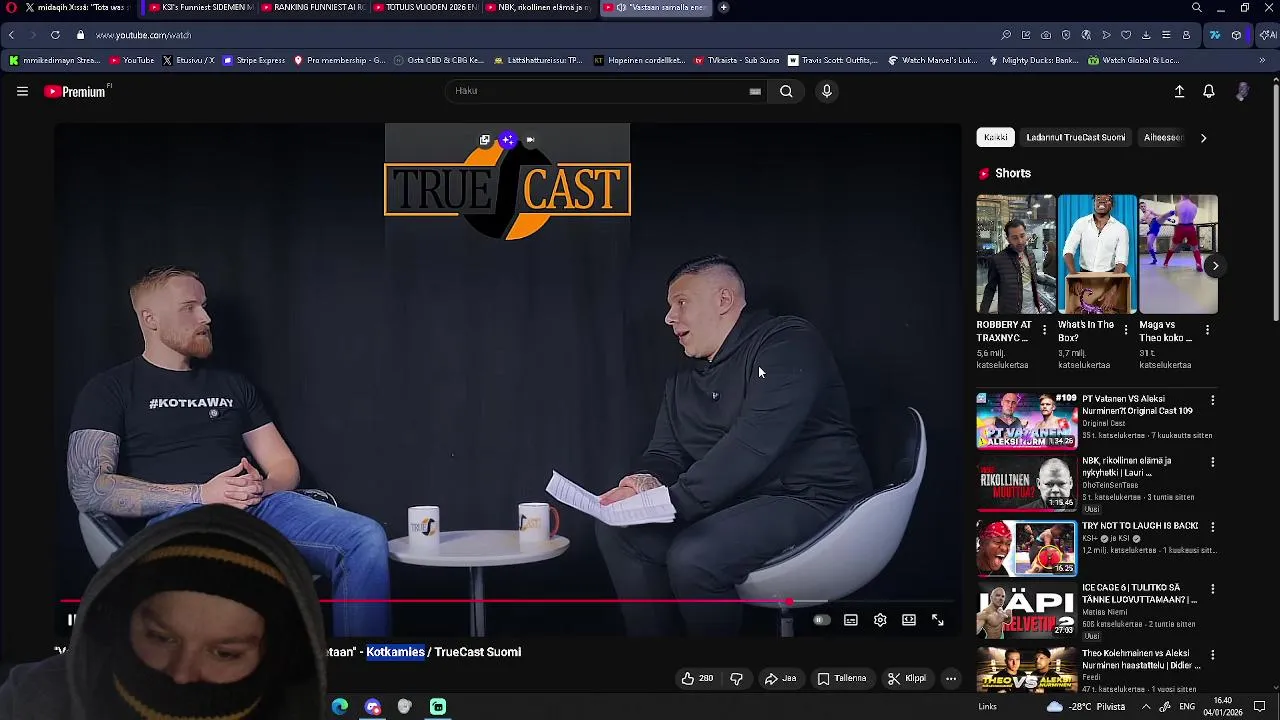Screen dimensions: 1280x720
Task: Open options for ICE CAGE 6 video
Action: 1213,589
